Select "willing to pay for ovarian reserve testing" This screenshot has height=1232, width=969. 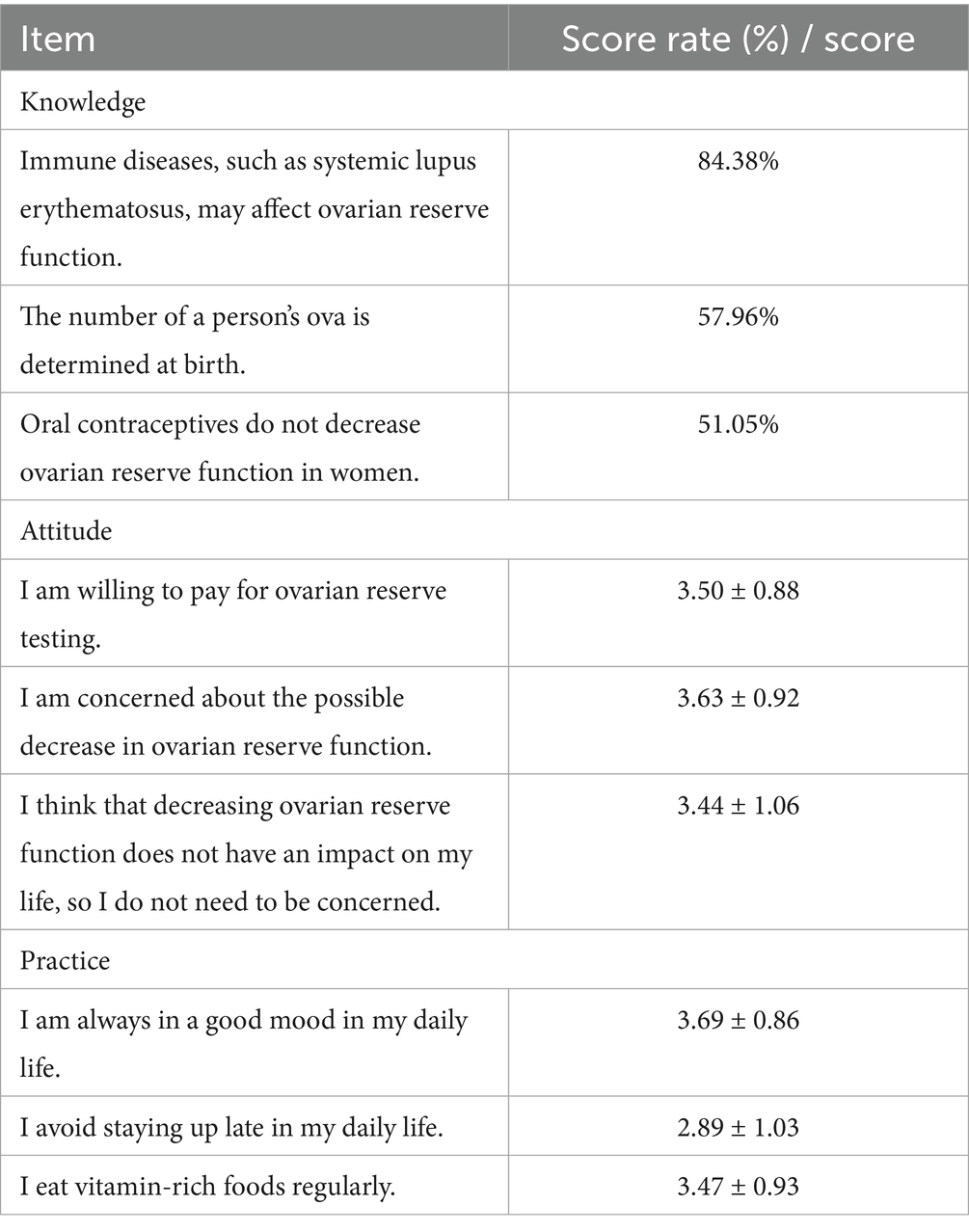[x=232, y=613]
